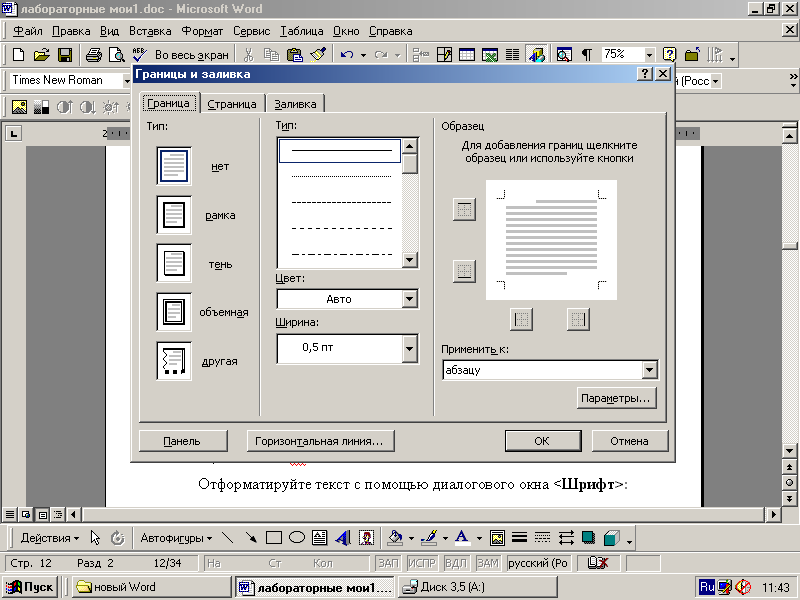Image resolution: width=800 pixels, height=600 pixels.
Task: Select Format Painter brush icon
Action: (x=318, y=54)
